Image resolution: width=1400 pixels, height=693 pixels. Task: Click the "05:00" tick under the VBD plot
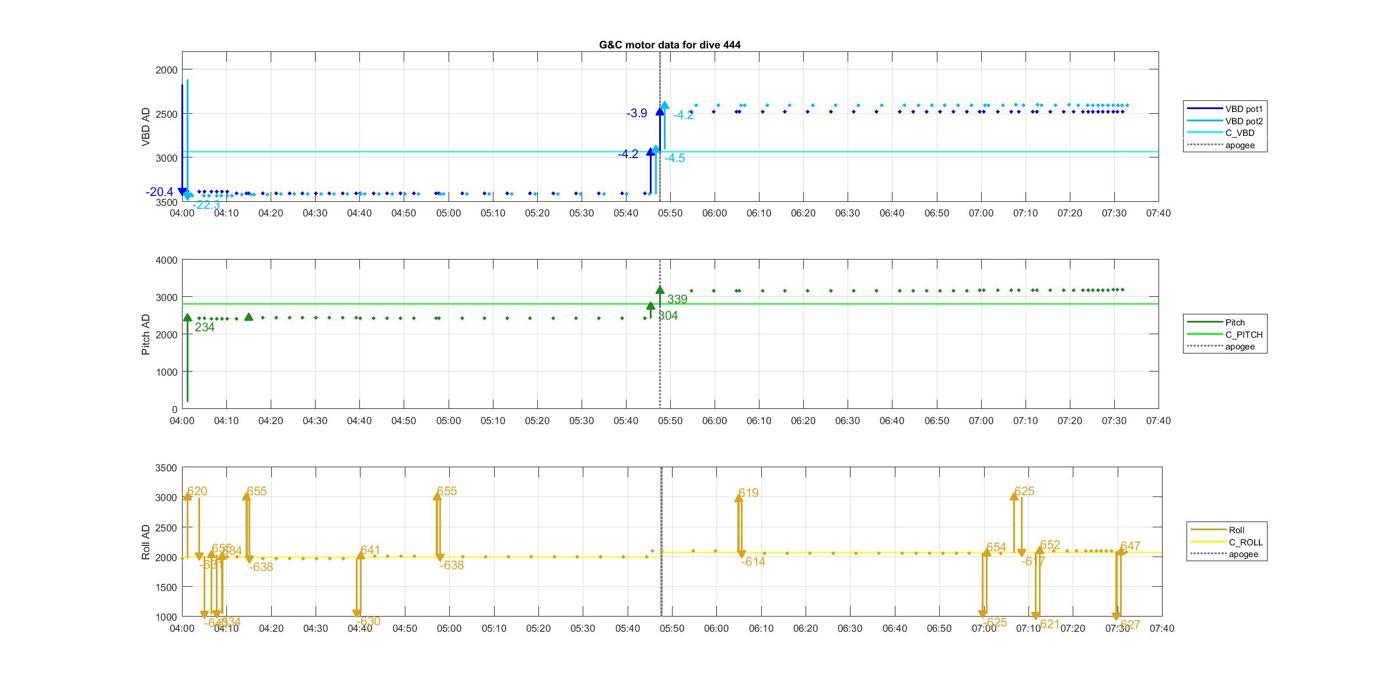[x=448, y=213]
